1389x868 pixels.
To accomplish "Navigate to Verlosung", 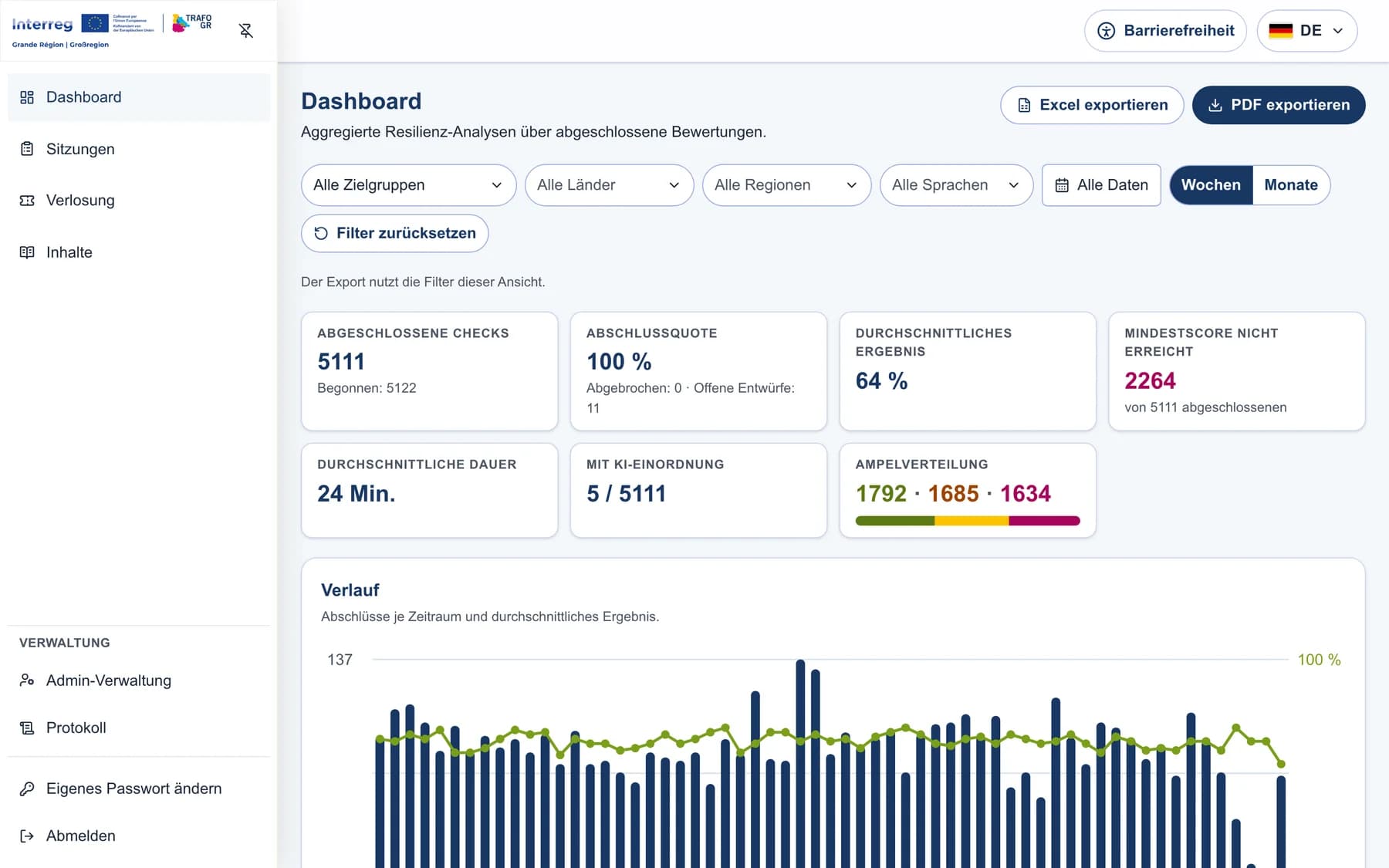I will tap(139, 201).
